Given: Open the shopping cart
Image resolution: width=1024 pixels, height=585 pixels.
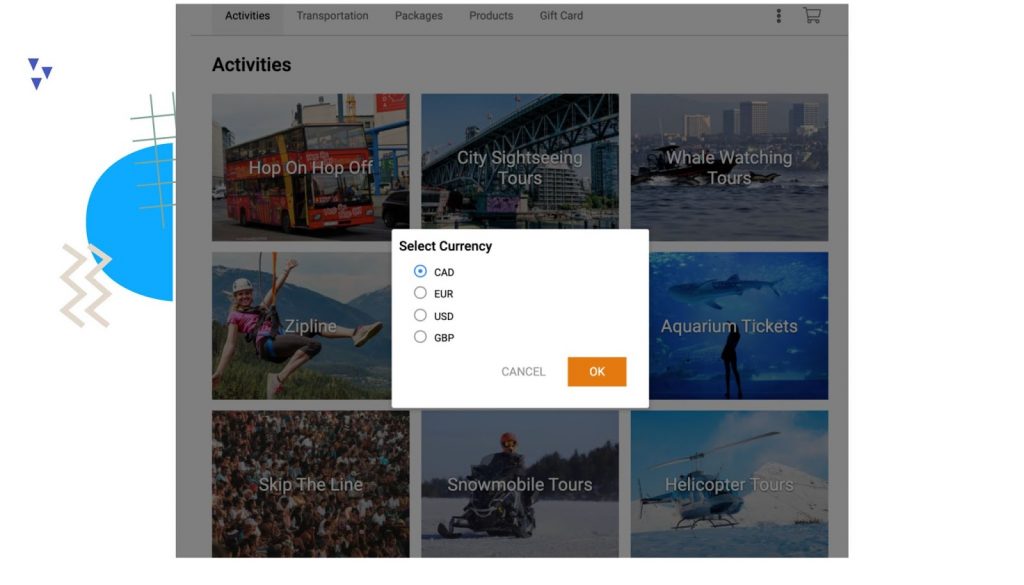Looking at the screenshot, I should pyautogui.click(x=811, y=15).
